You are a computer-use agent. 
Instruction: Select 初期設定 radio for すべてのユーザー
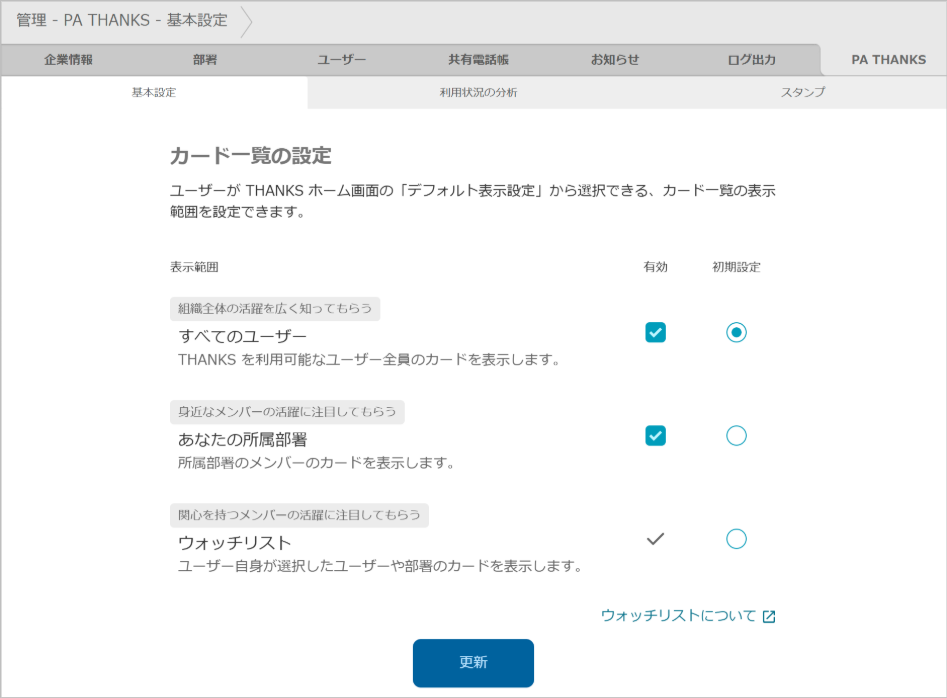(x=736, y=332)
